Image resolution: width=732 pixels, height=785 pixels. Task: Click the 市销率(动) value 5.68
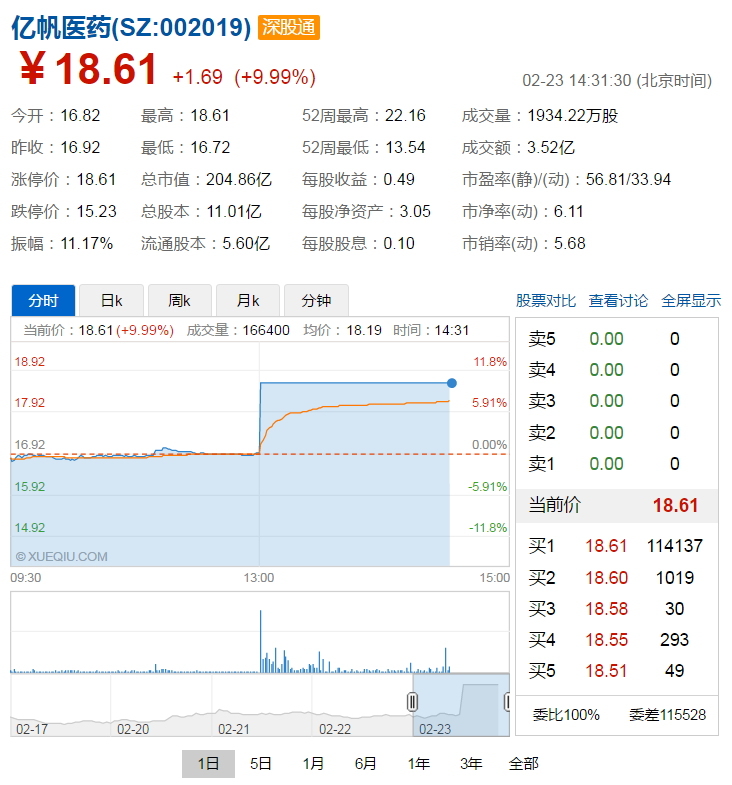[570, 243]
